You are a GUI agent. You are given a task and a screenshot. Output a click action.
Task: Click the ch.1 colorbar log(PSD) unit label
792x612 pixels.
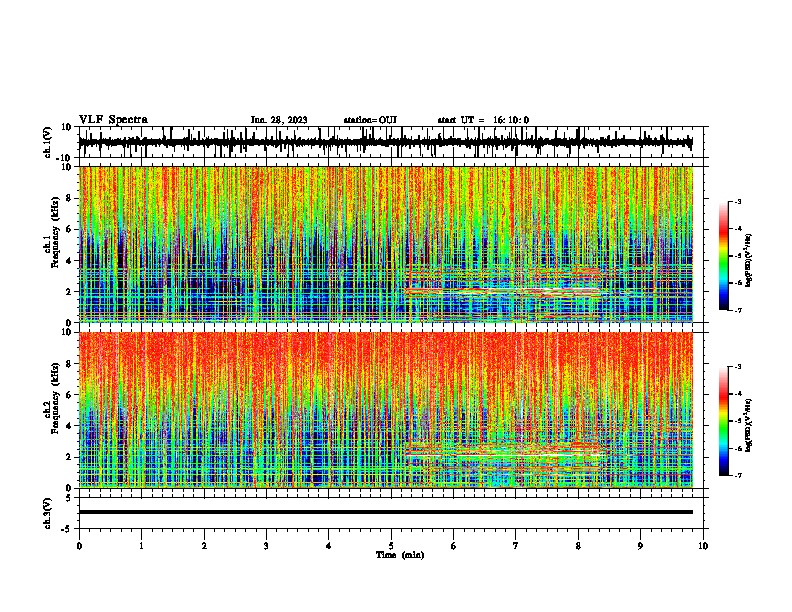pos(749,261)
